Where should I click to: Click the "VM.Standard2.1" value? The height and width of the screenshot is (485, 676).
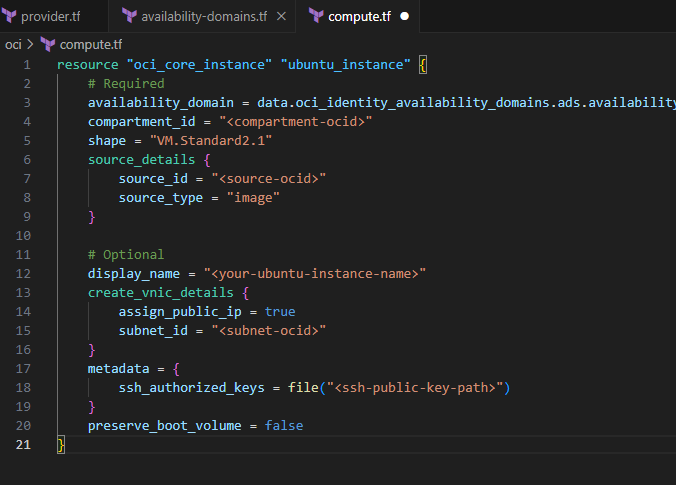click(x=211, y=141)
